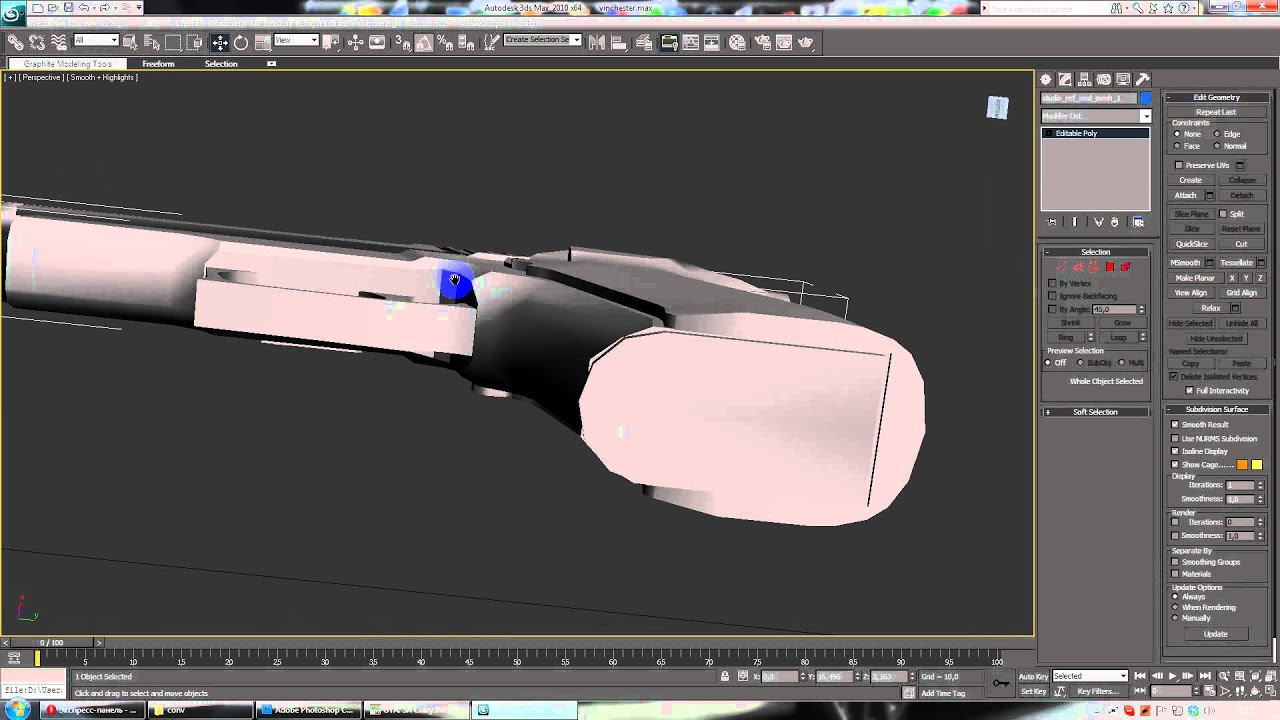The height and width of the screenshot is (720, 1280).
Task: Activate the Select and Rotate tool
Action: 241,42
